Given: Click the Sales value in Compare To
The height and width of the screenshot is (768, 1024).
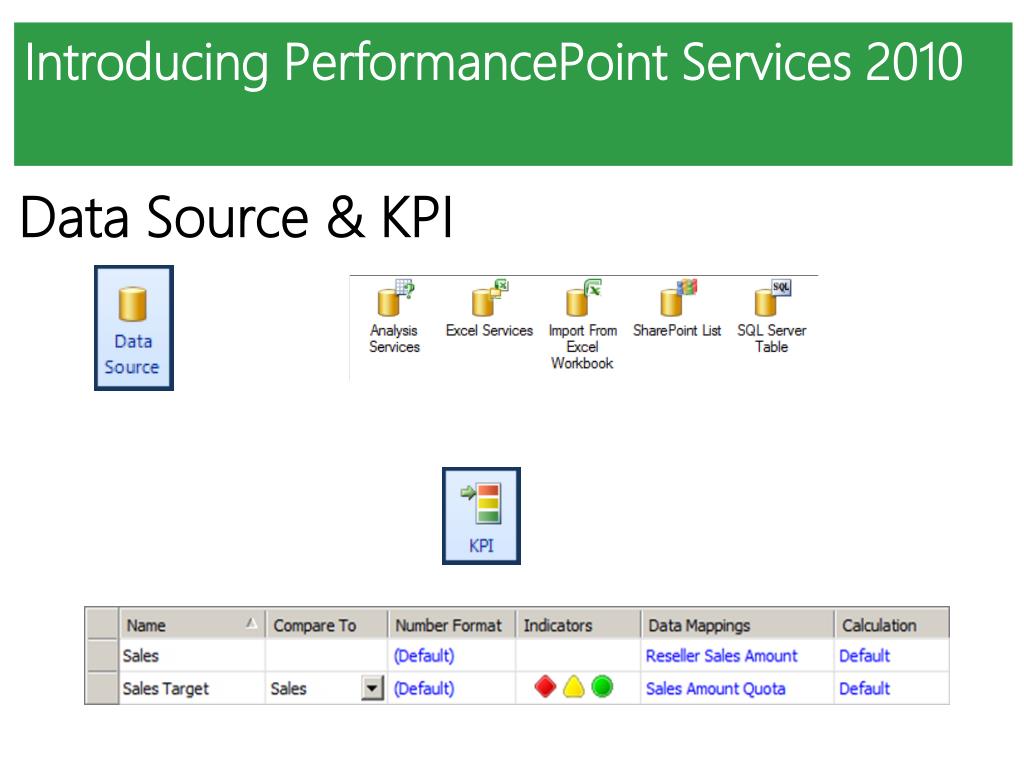Looking at the screenshot, I should pos(289,688).
